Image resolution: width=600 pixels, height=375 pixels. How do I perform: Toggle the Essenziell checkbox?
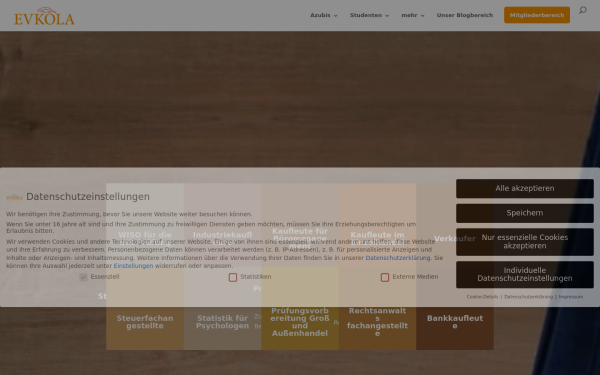pos(83,277)
